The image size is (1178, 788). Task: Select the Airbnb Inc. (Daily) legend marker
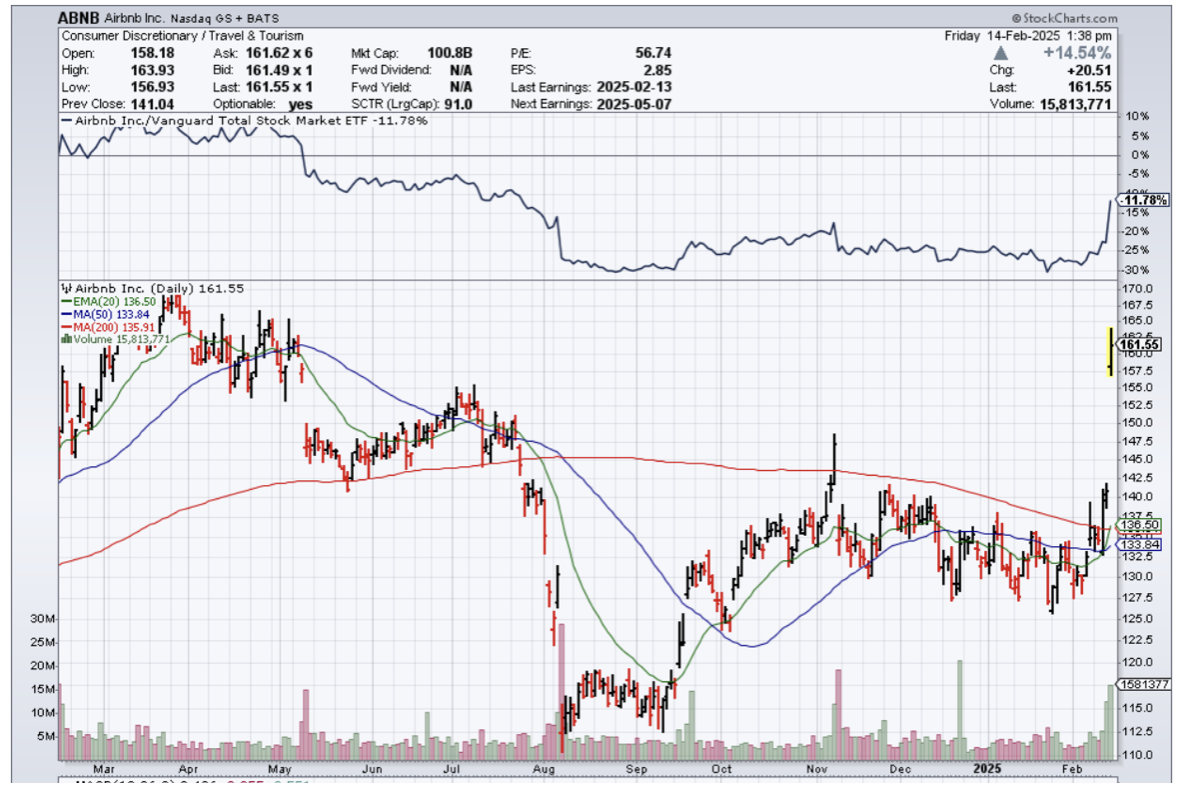tap(65, 287)
